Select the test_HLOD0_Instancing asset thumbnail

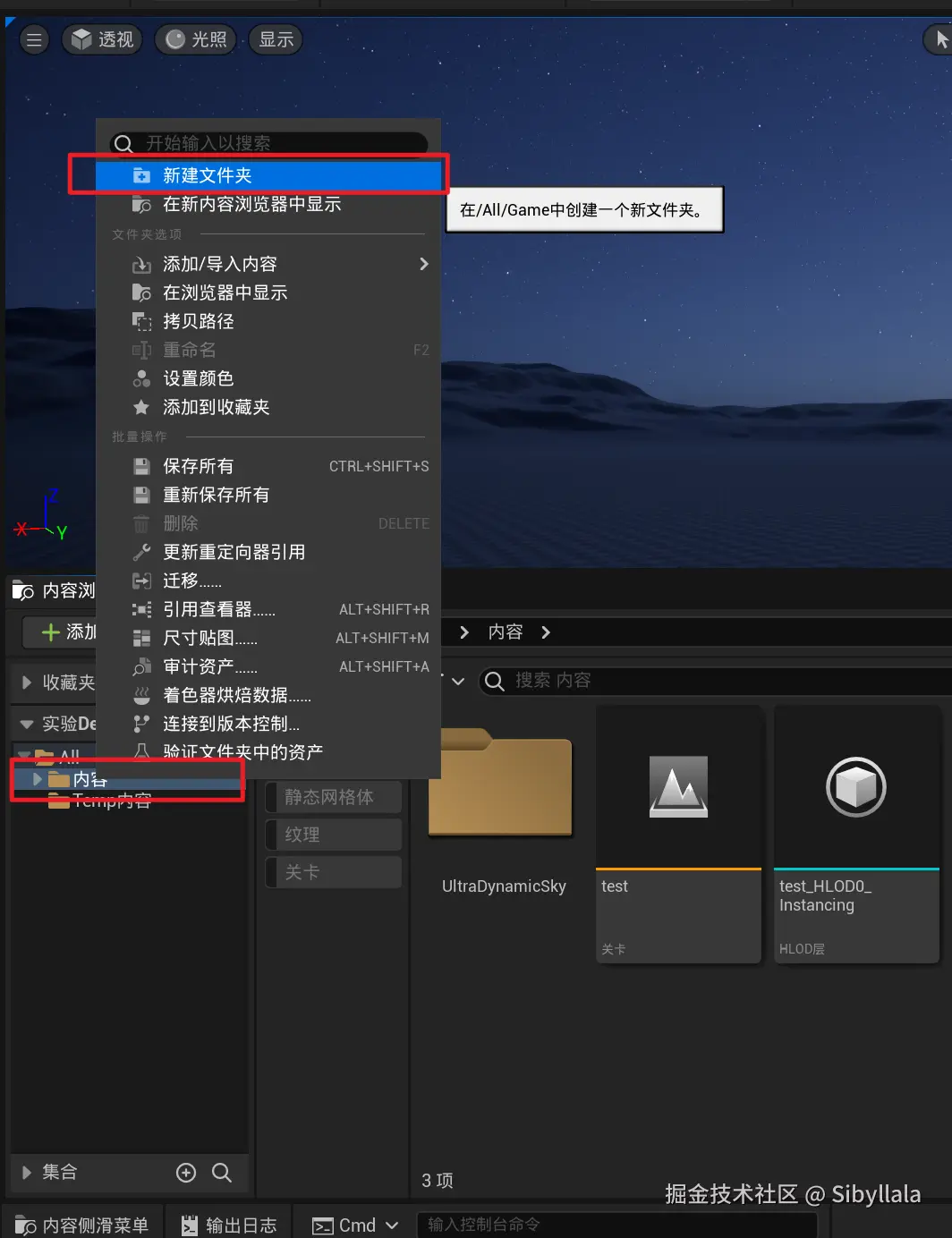point(856,787)
